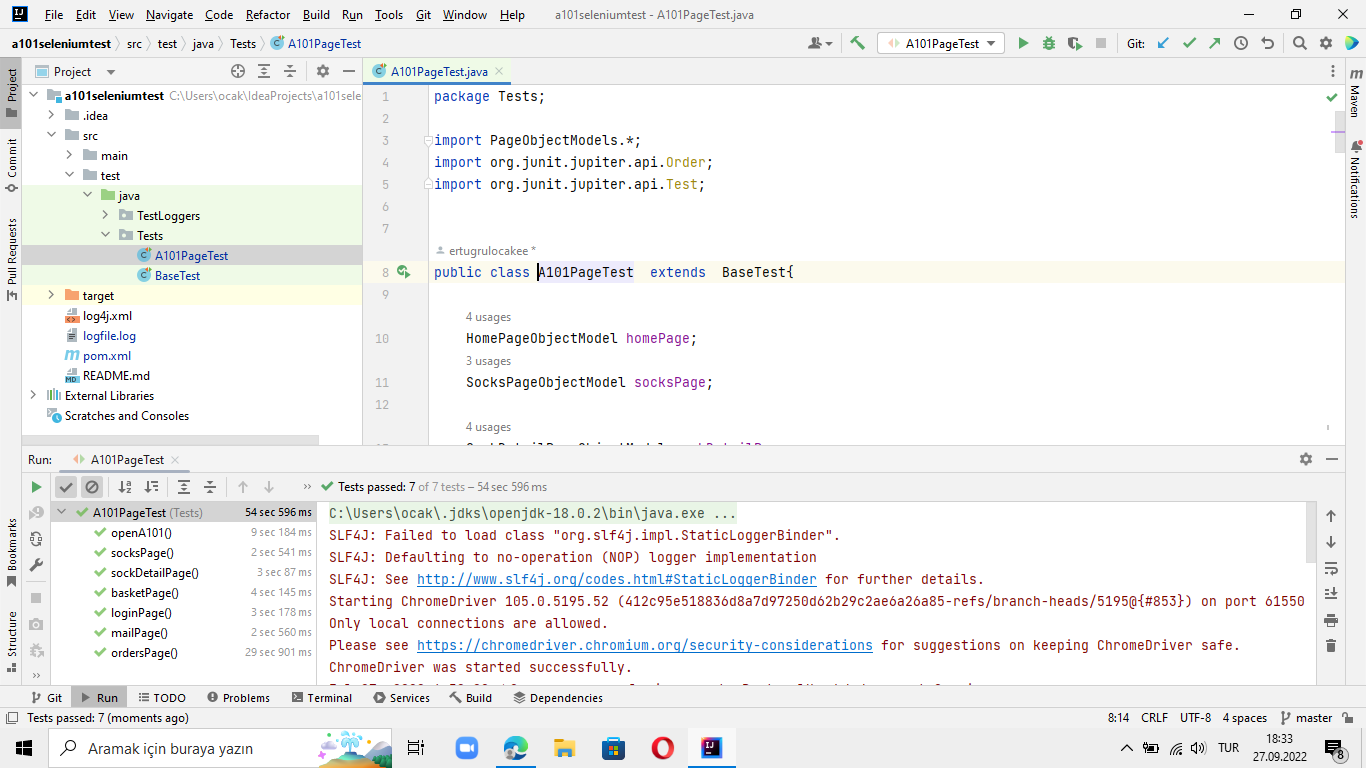This screenshot has height=768, width=1366.
Task: Click the select opened file target icon
Action: coord(238,71)
